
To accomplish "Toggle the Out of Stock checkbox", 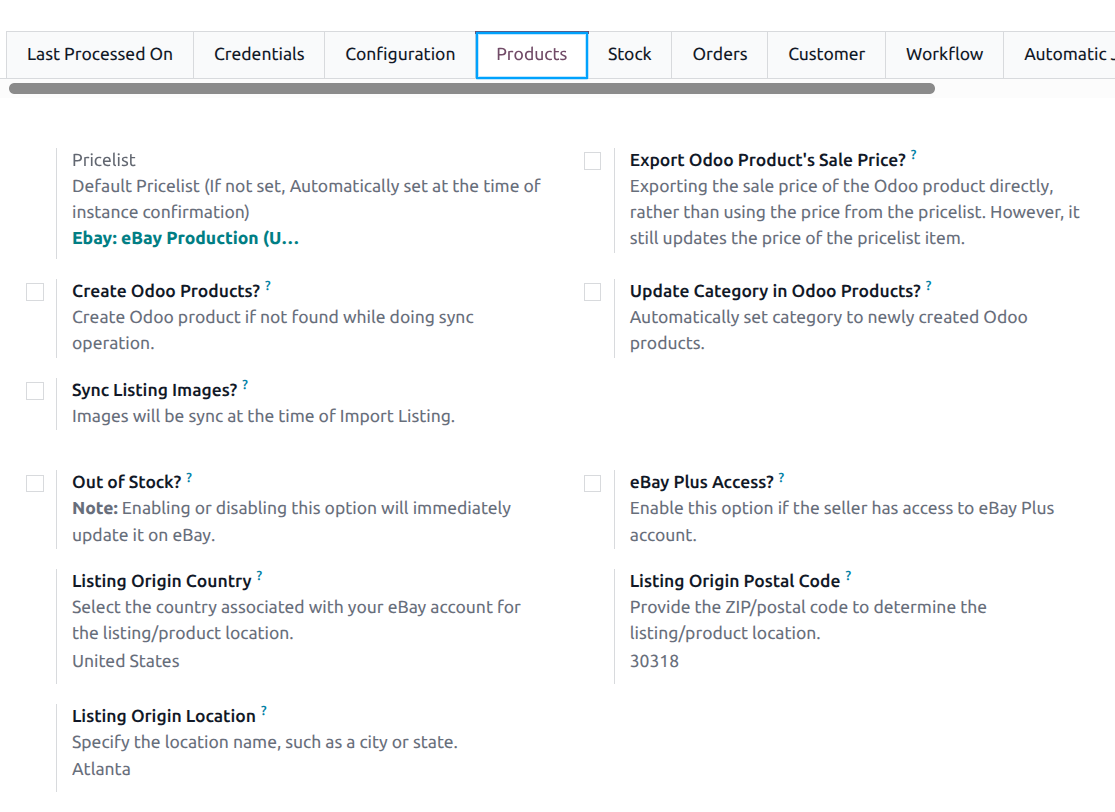I will tap(35, 484).
